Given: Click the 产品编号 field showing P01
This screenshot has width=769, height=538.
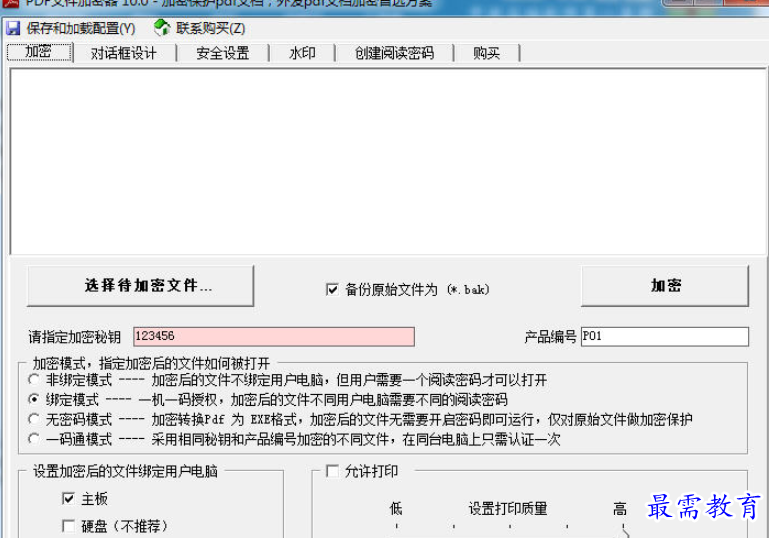Looking at the screenshot, I should [x=665, y=336].
